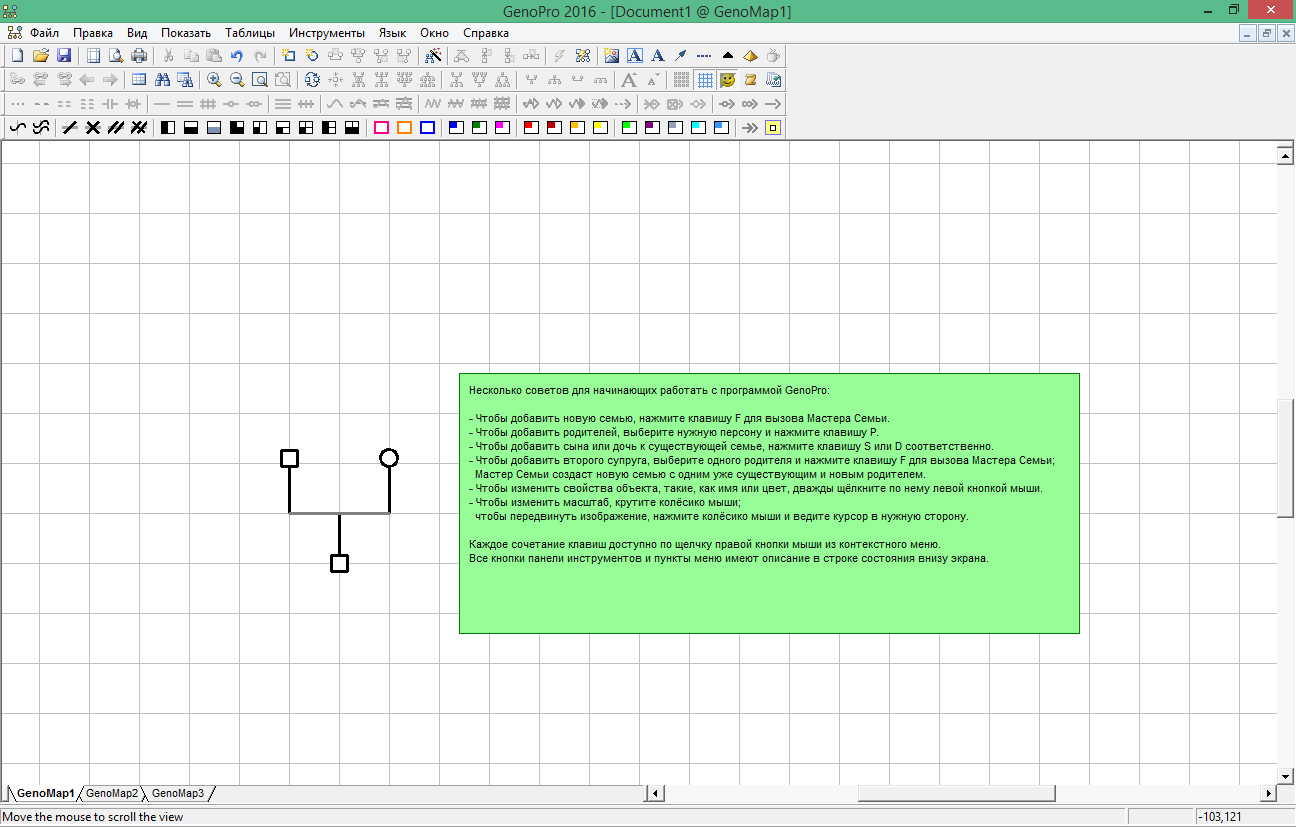Viewport: 1296px width, 827px height.
Task: Open the Правка menu
Action: click(93, 33)
